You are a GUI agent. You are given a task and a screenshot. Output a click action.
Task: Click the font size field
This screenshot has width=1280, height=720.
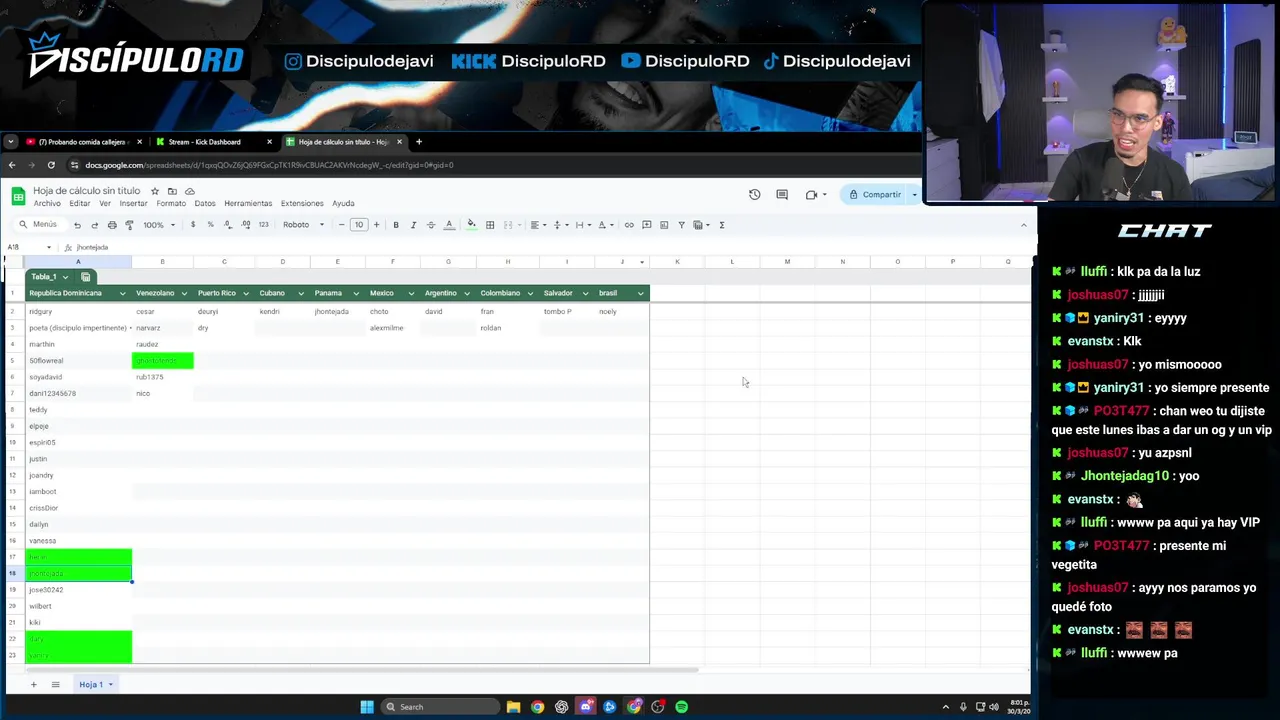pos(358,225)
